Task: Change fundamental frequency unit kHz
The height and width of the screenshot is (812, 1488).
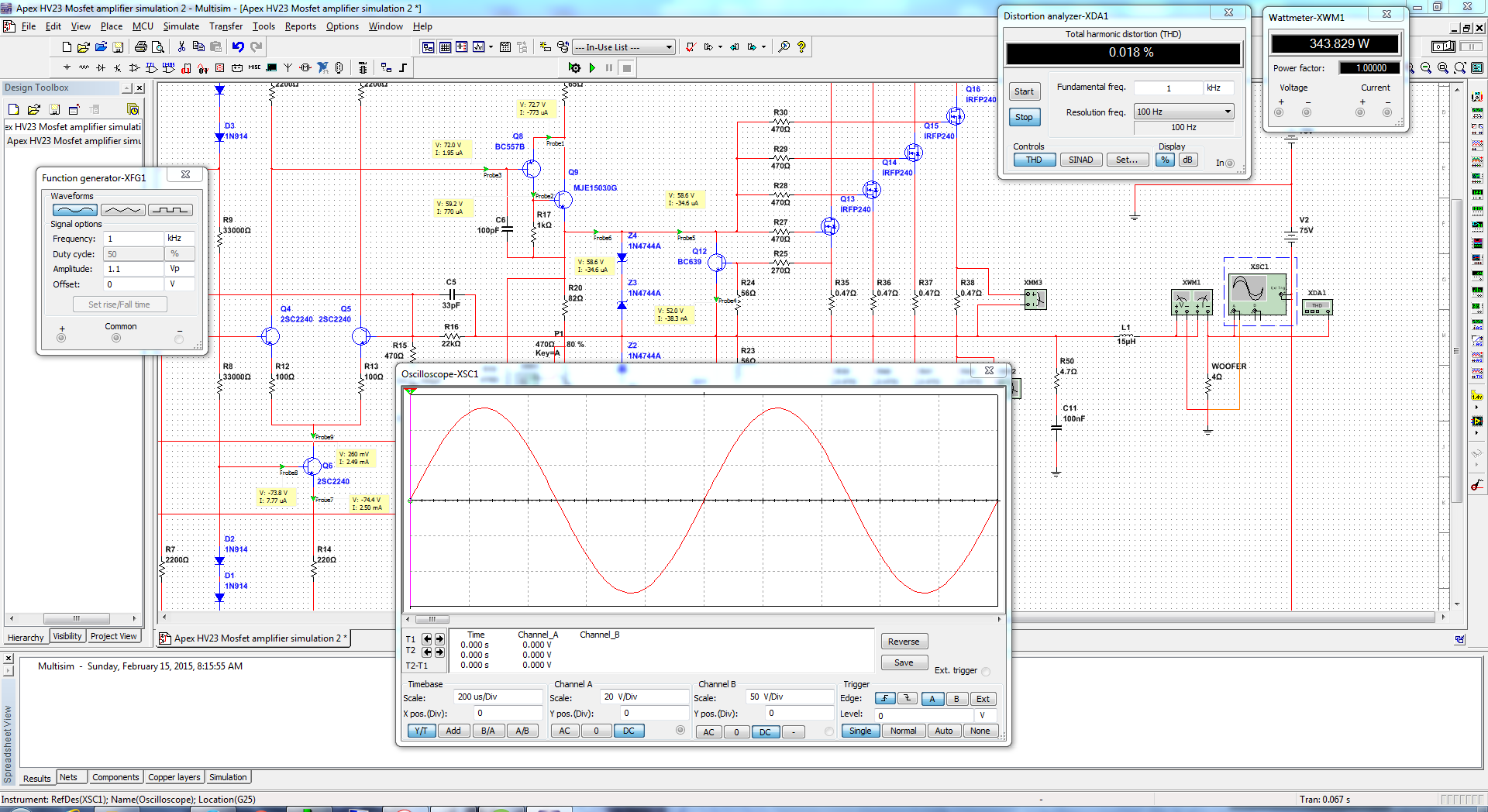Action: point(1218,88)
